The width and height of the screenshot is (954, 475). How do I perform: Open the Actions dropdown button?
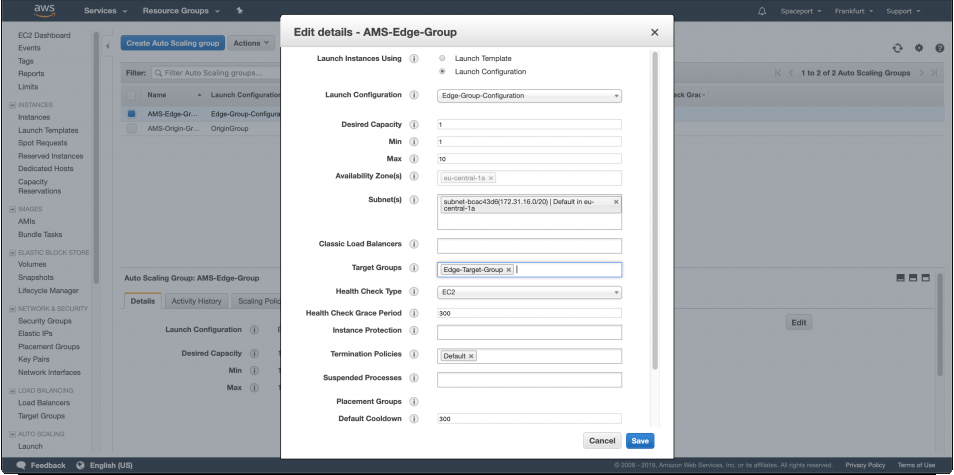(251, 43)
